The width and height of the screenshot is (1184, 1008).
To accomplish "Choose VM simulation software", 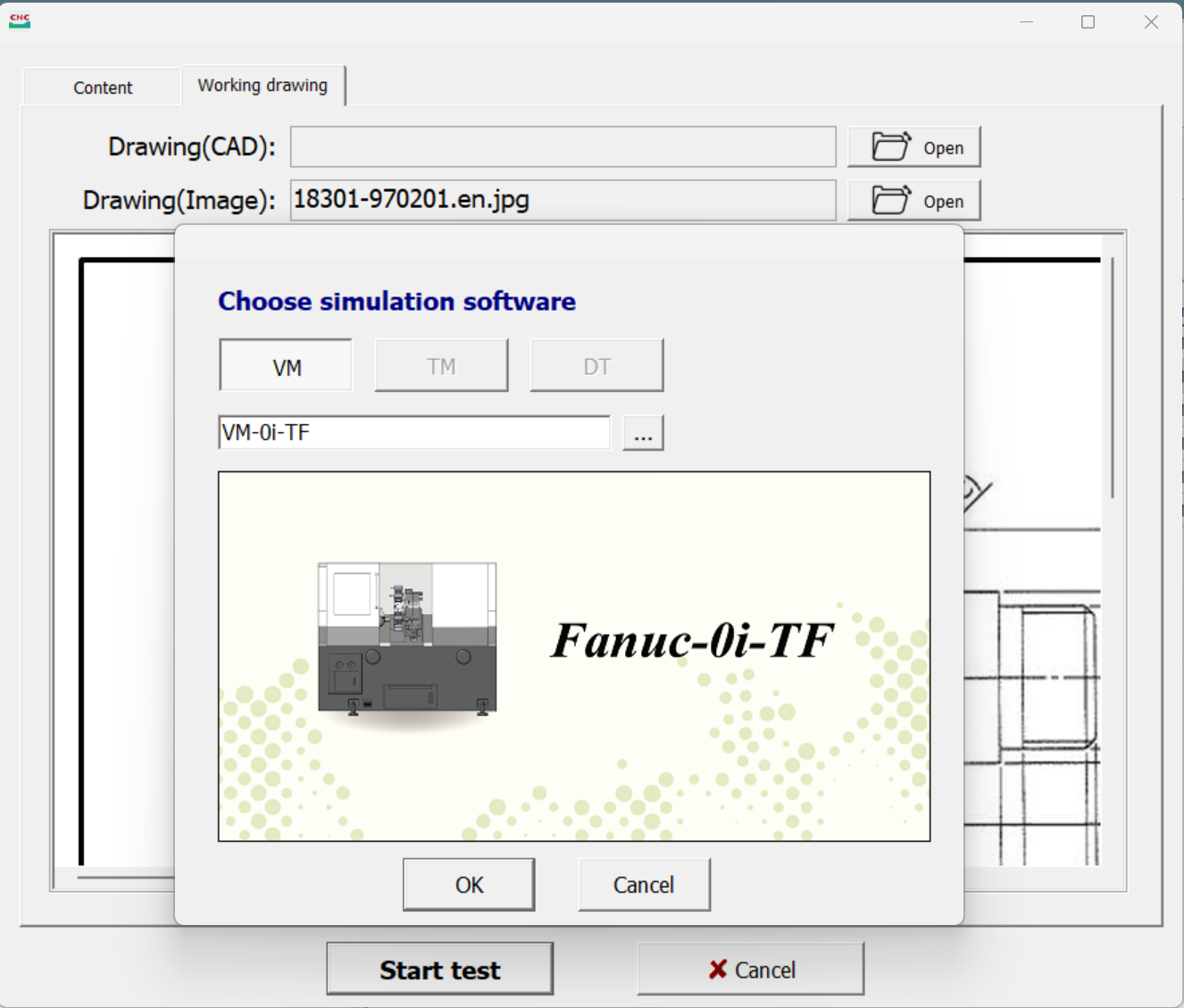I will pyautogui.click(x=286, y=365).
